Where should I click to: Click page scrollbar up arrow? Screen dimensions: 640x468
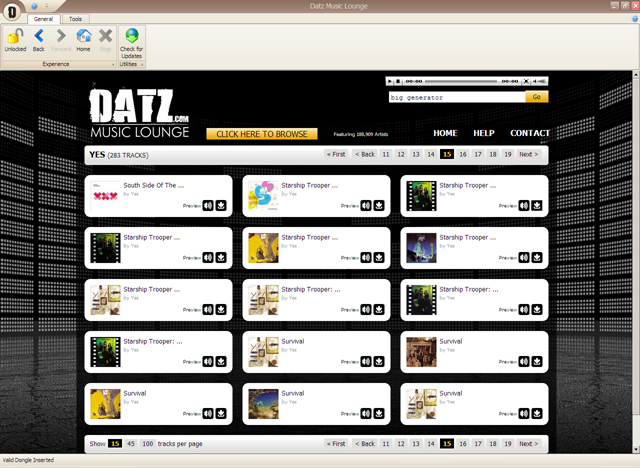click(636, 75)
